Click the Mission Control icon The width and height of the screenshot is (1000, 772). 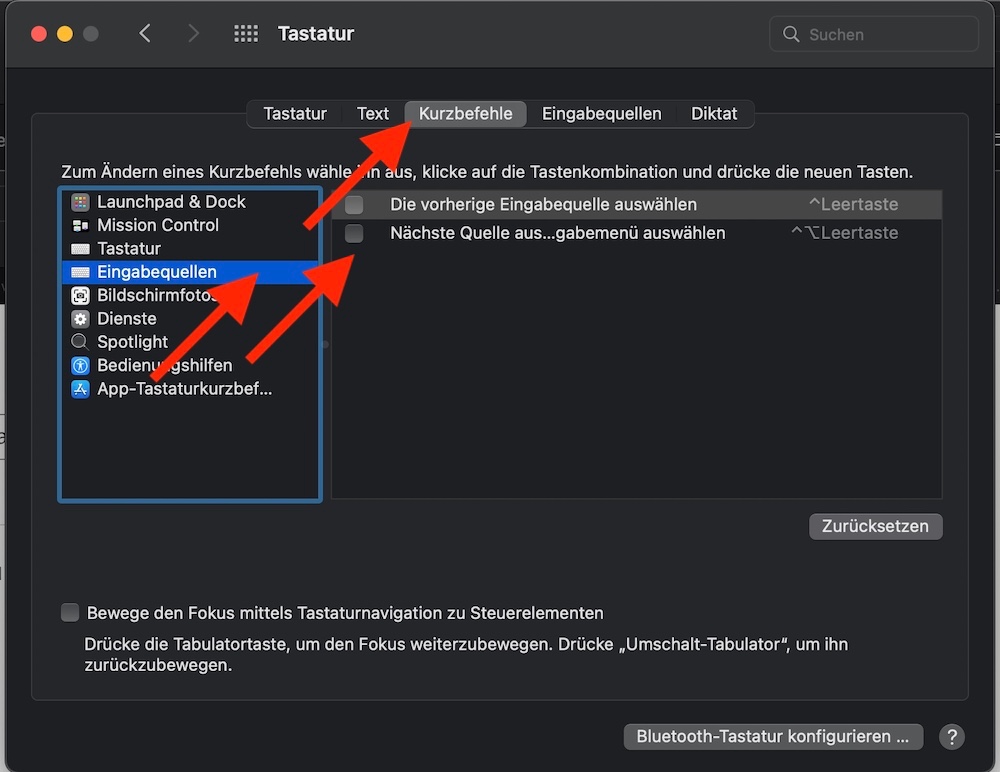point(81,226)
